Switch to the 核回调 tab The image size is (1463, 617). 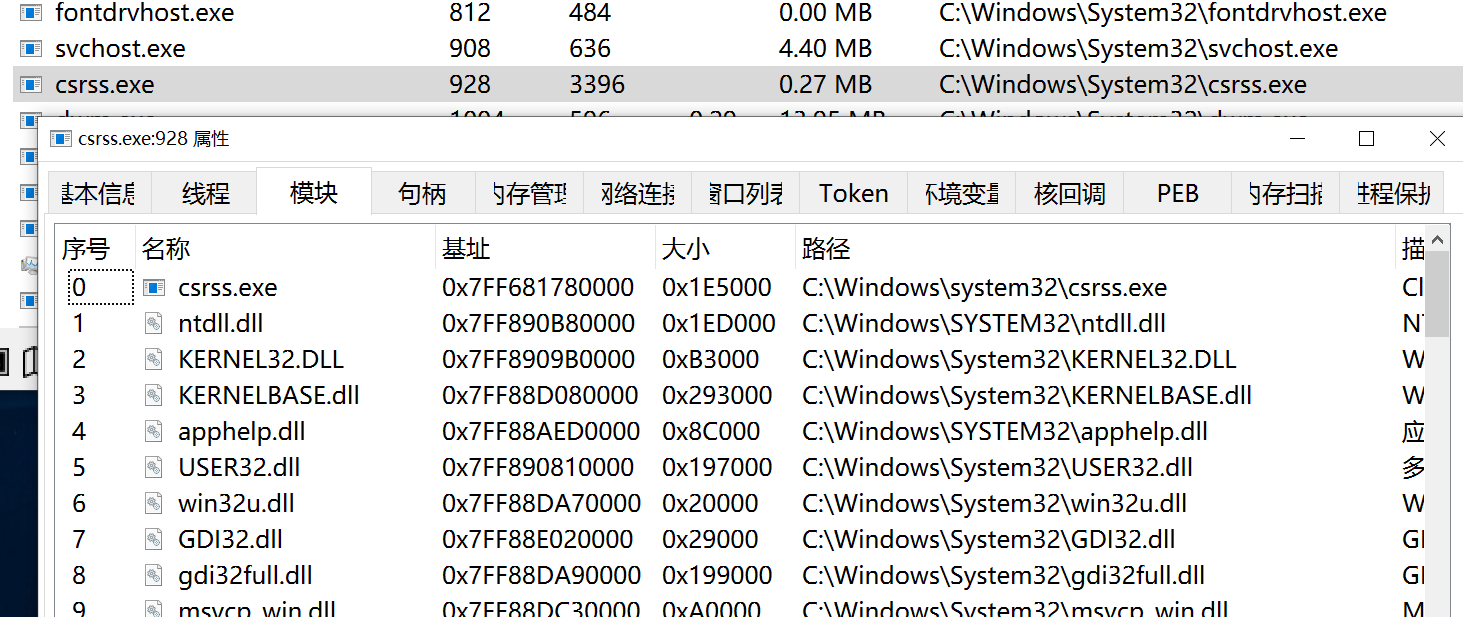[x=1069, y=193]
